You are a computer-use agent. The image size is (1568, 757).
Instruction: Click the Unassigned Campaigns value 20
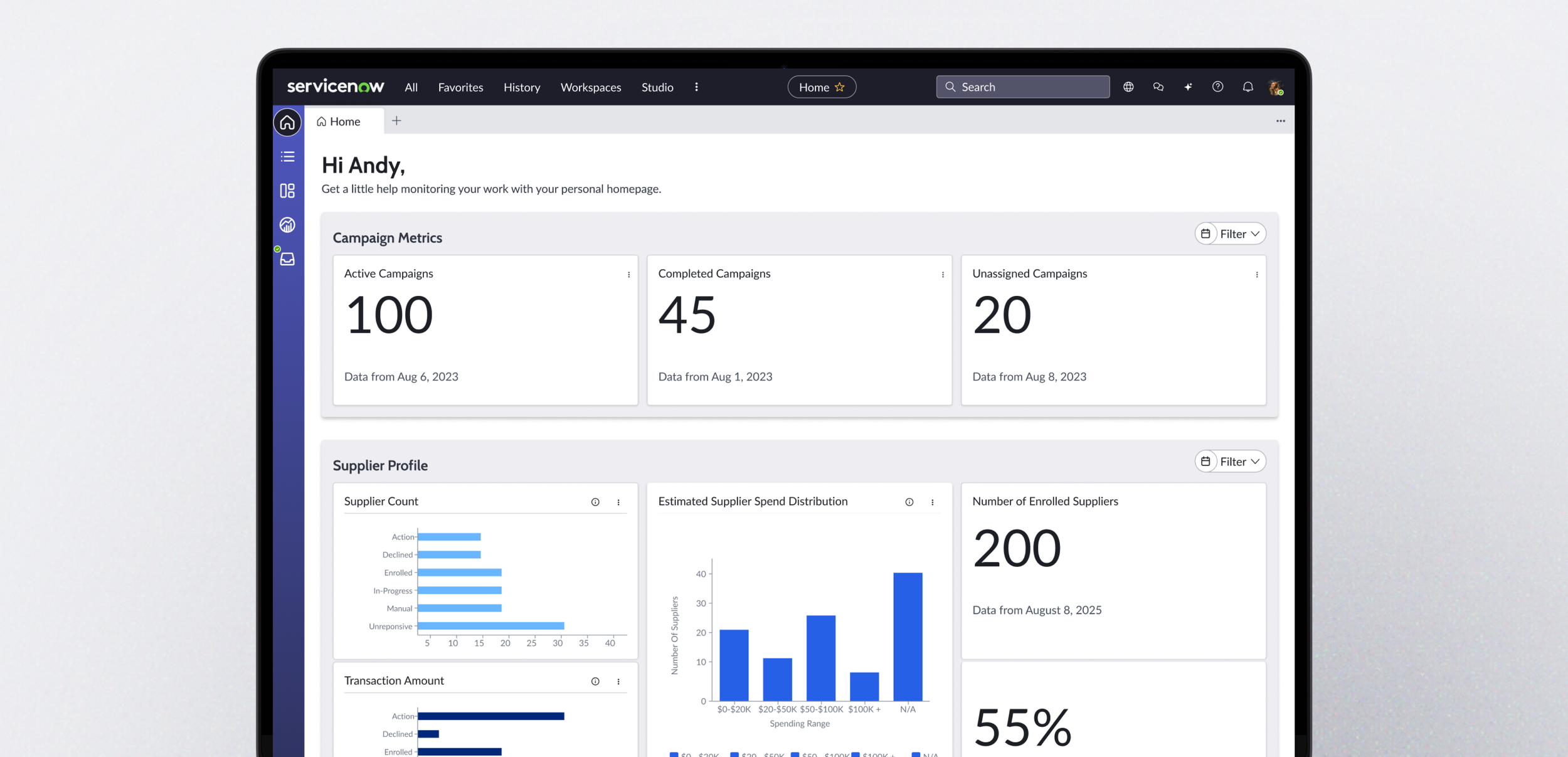pyautogui.click(x=1002, y=315)
